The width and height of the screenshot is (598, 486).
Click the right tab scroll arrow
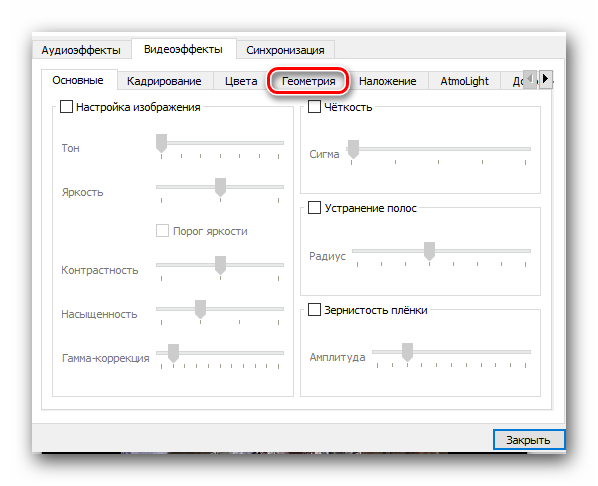(546, 79)
